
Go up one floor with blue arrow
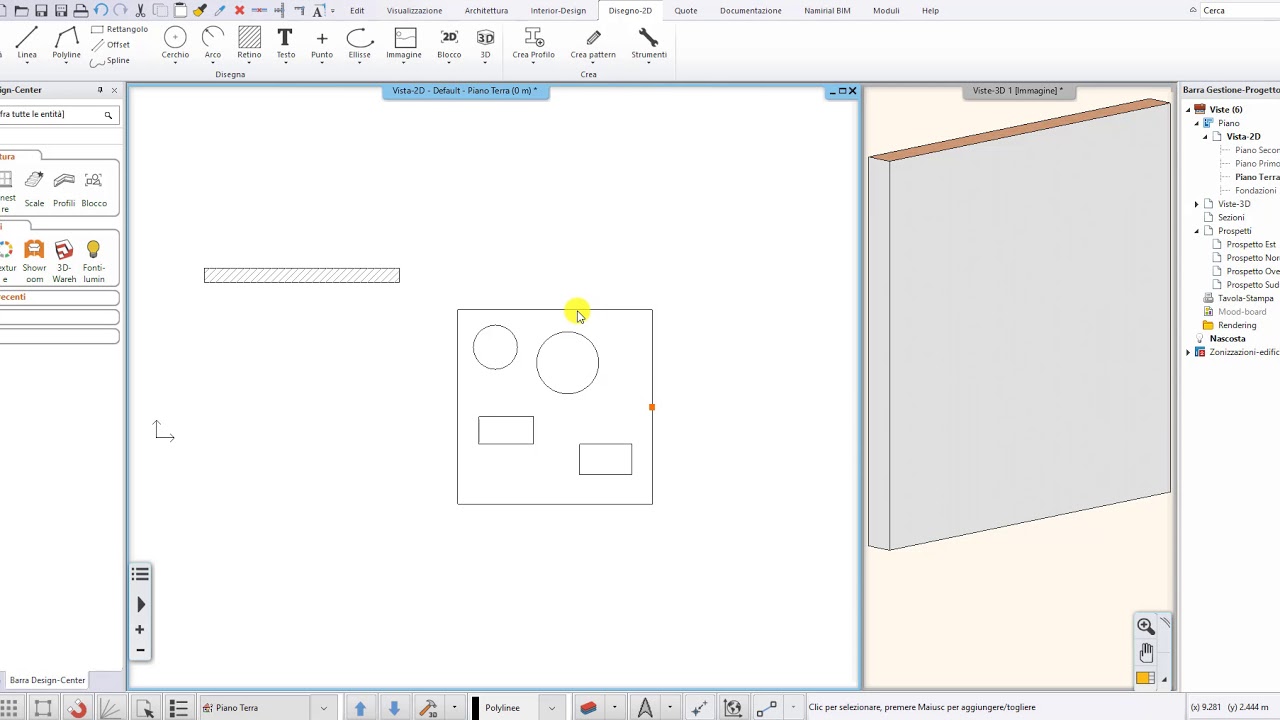pos(360,708)
